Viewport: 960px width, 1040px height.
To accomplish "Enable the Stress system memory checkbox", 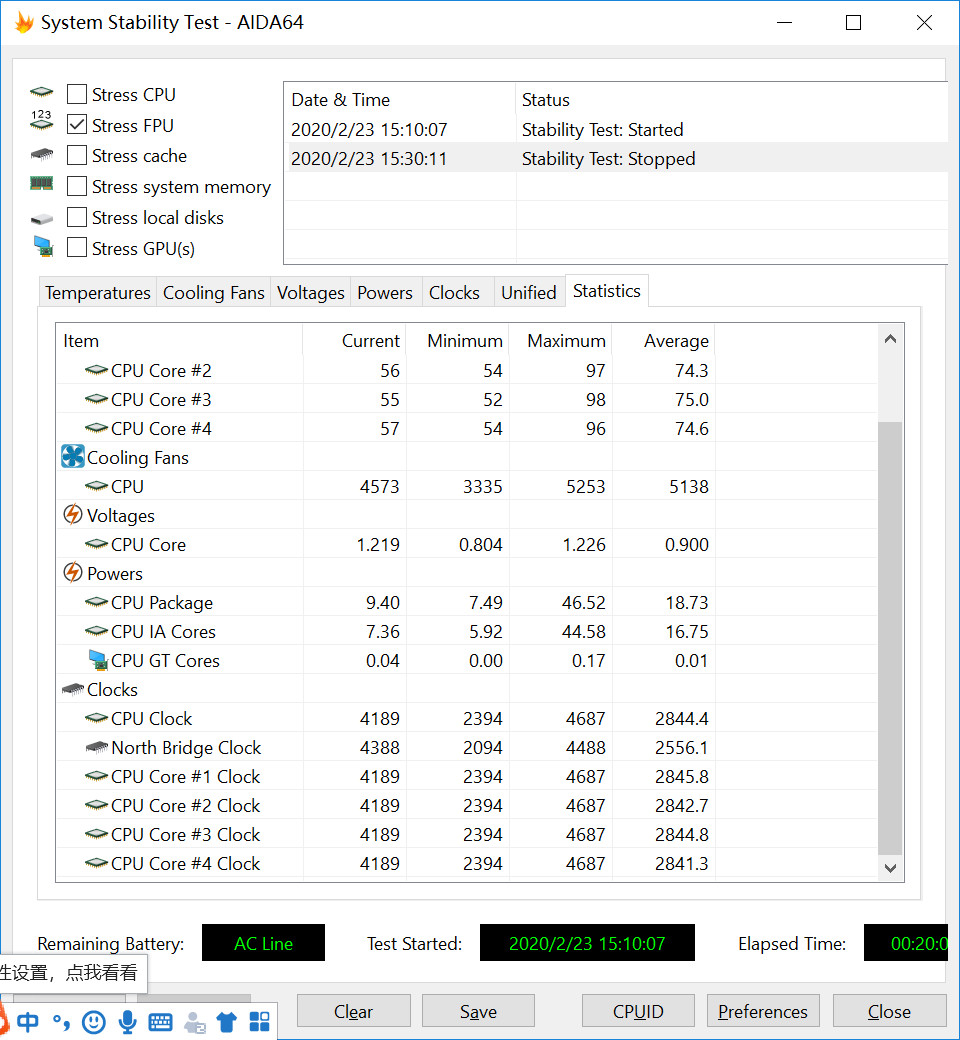I will tap(77, 186).
